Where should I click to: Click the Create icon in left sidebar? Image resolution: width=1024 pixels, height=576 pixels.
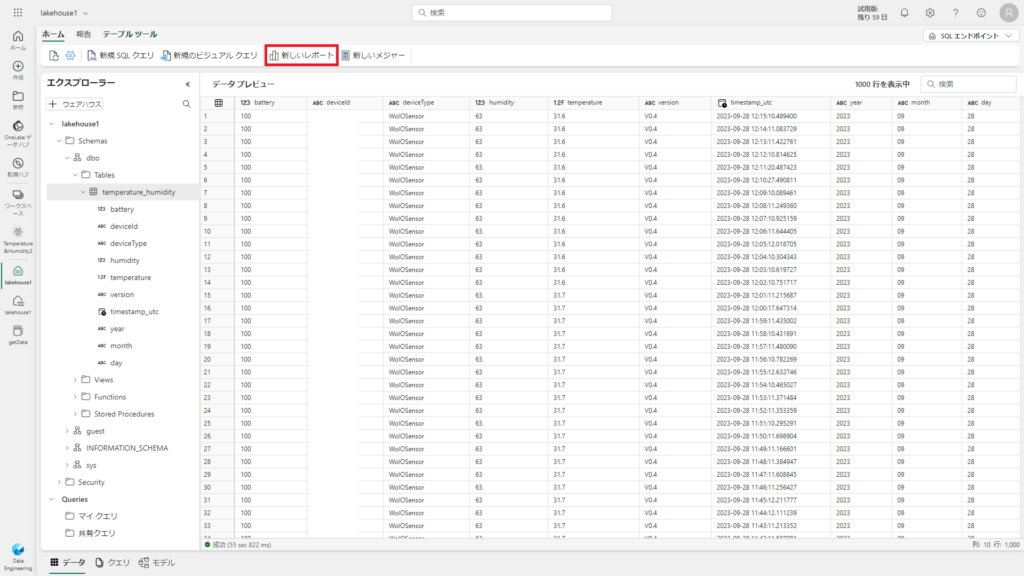tap(18, 70)
